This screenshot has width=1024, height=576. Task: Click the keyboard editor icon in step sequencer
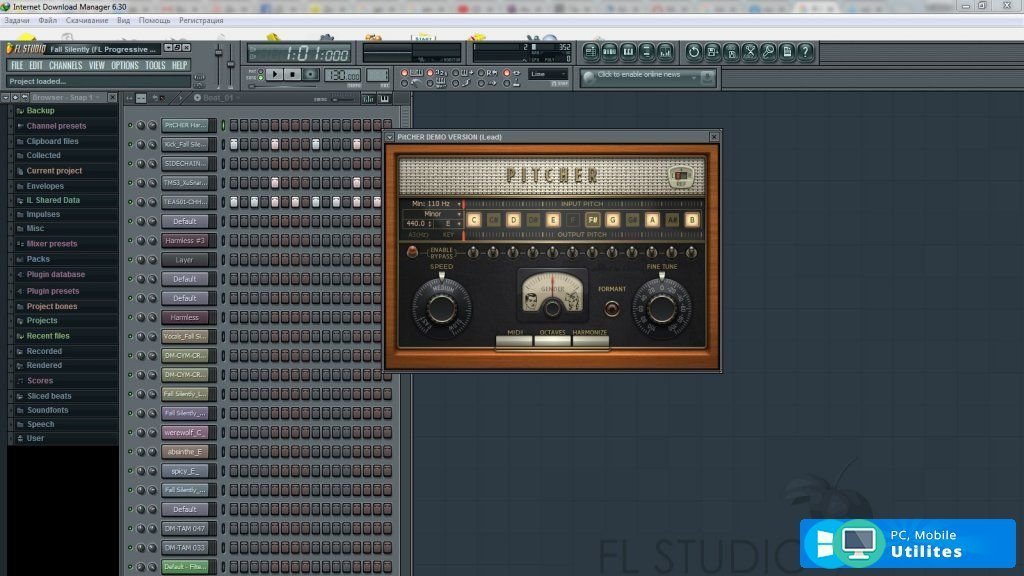click(385, 99)
